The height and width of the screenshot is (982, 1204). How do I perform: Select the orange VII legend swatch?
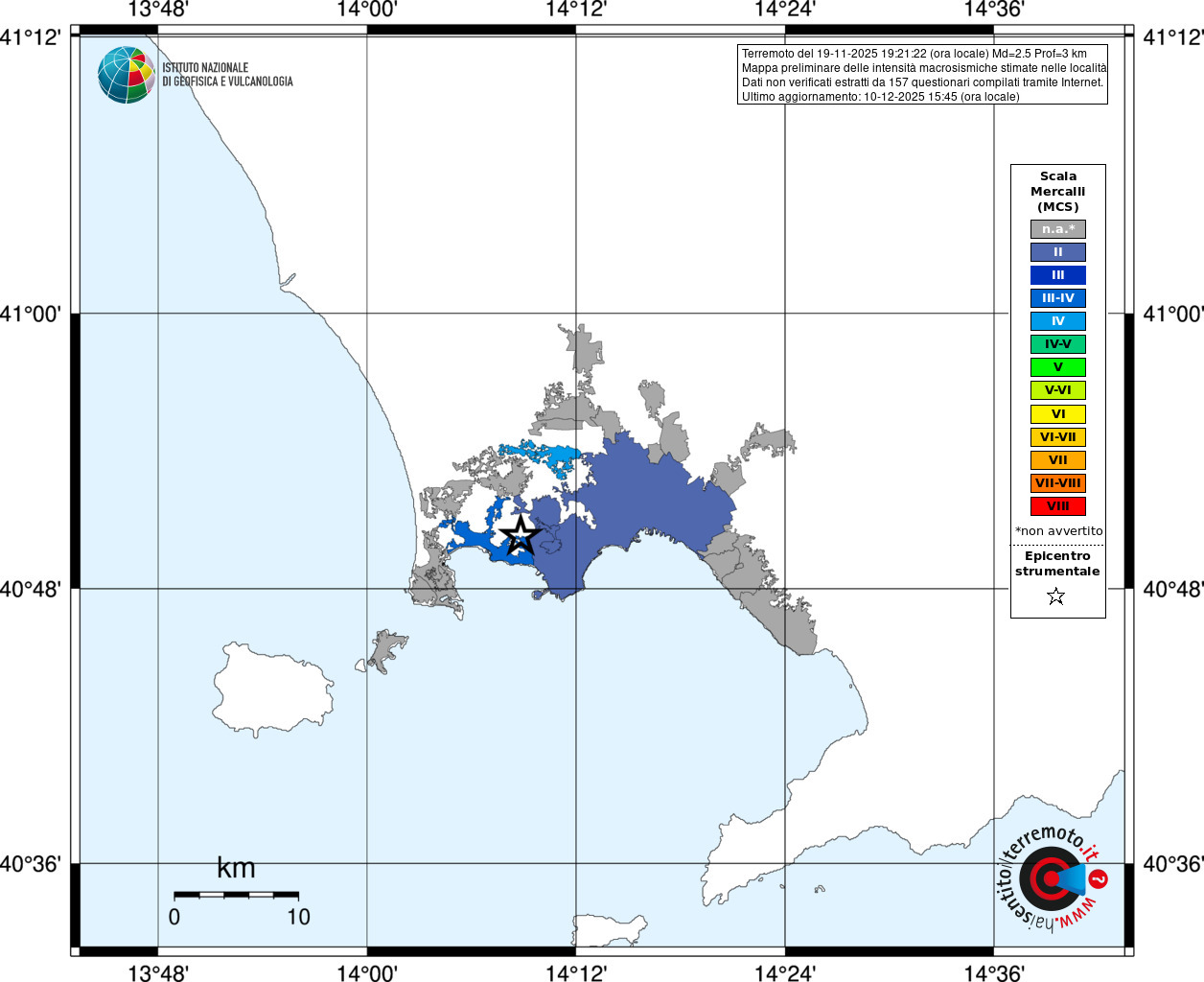1058,460
